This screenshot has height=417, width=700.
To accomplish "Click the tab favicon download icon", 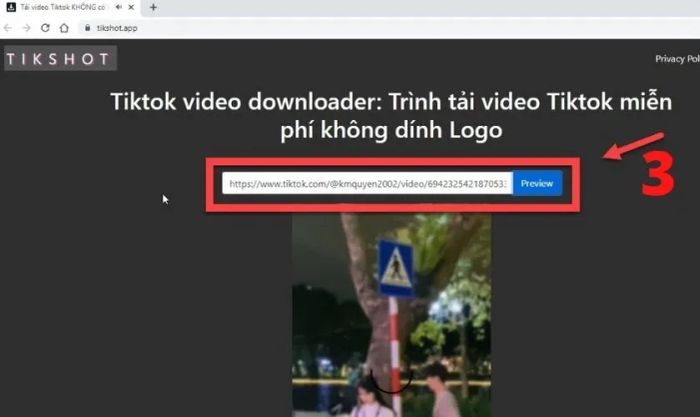I will click(11, 7).
